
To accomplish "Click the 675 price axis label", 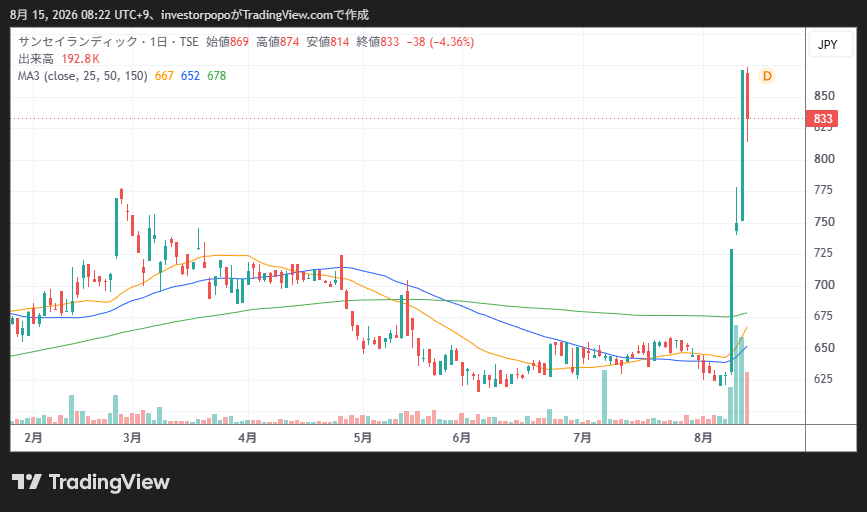I will pyautogui.click(x=824, y=316).
